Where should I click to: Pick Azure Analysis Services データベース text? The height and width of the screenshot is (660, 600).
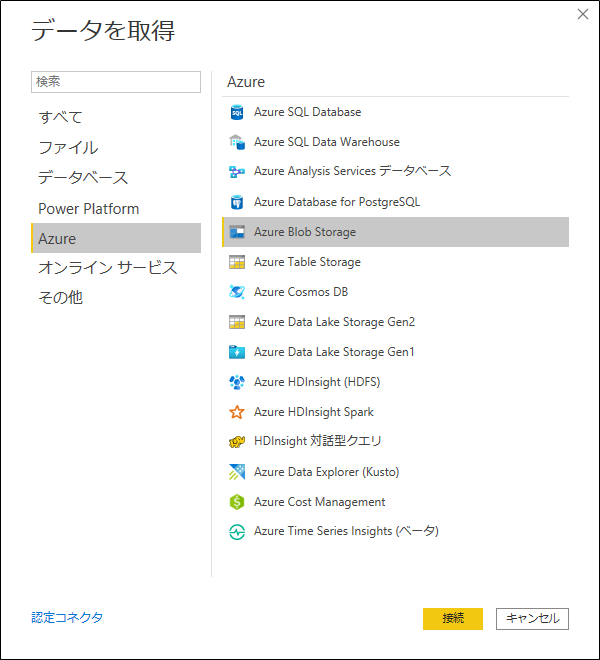coord(352,171)
